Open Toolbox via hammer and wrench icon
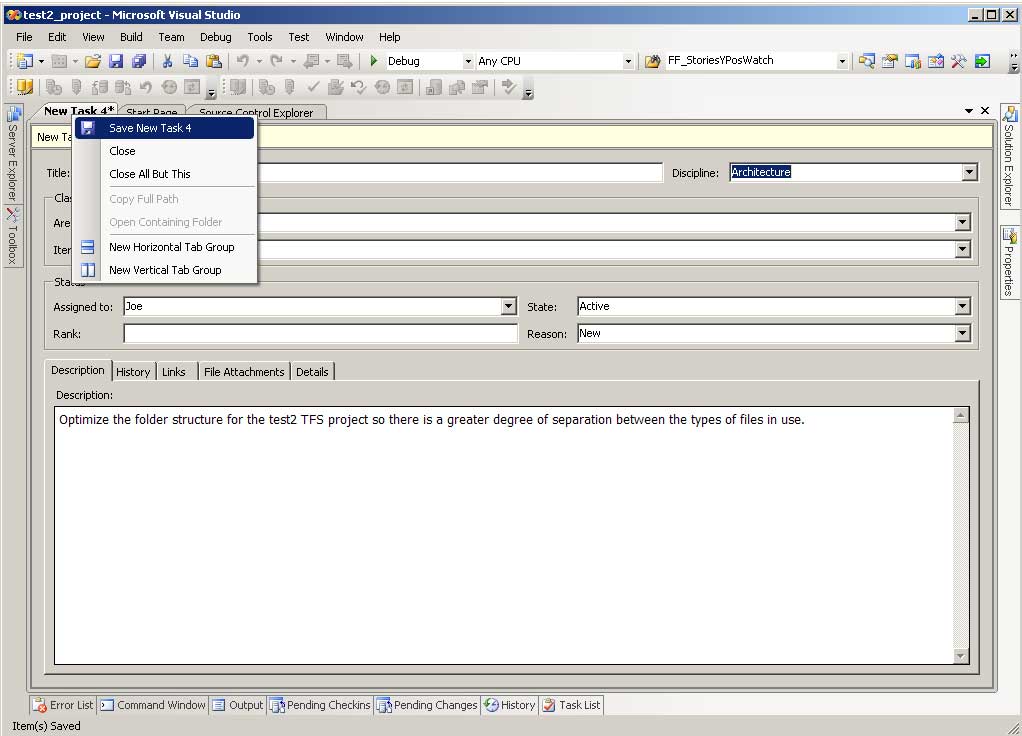Viewport: 1022px width, 736px height. tap(959, 61)
